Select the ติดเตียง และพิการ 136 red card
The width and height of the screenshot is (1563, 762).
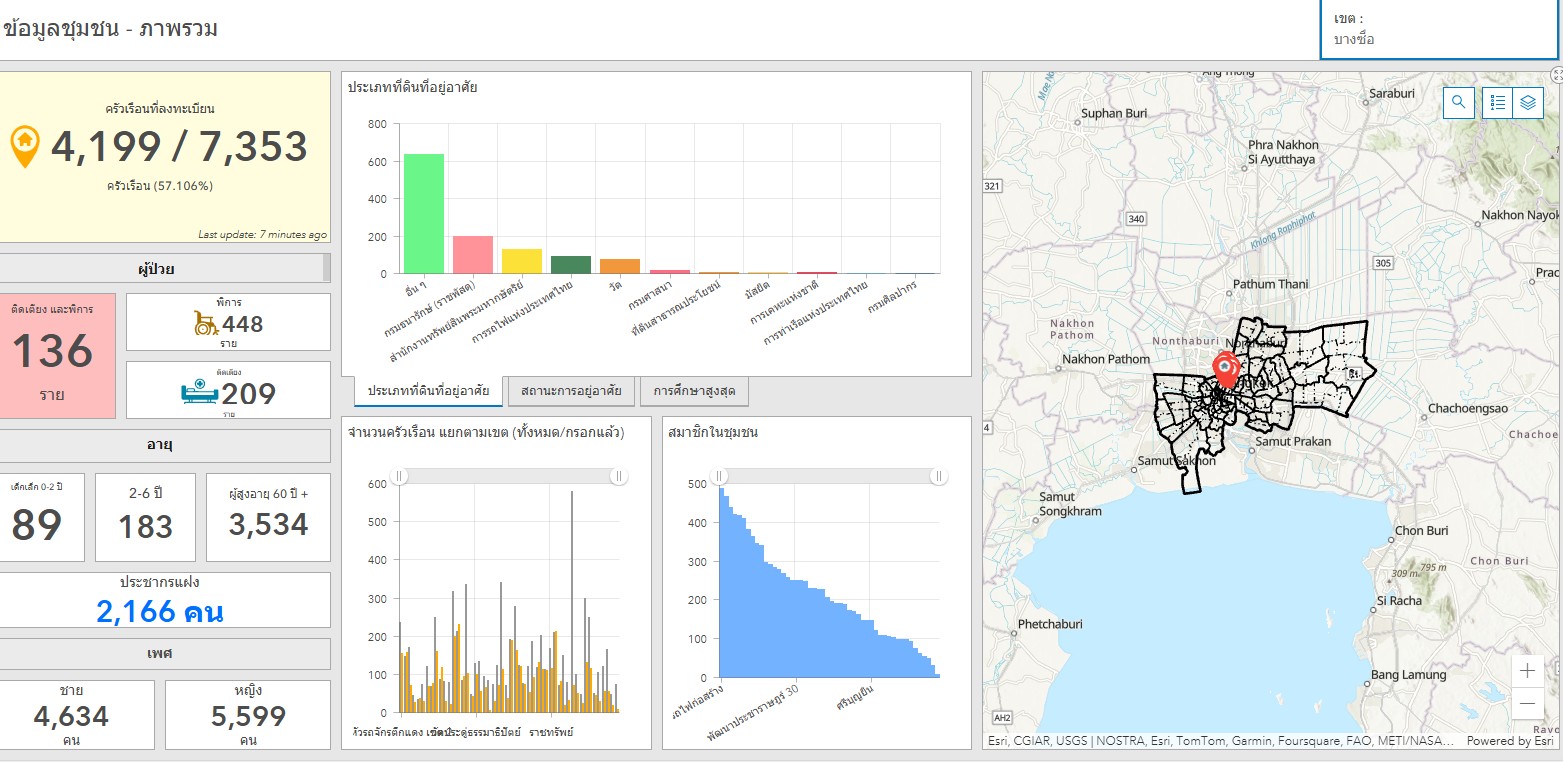point(52,355)
